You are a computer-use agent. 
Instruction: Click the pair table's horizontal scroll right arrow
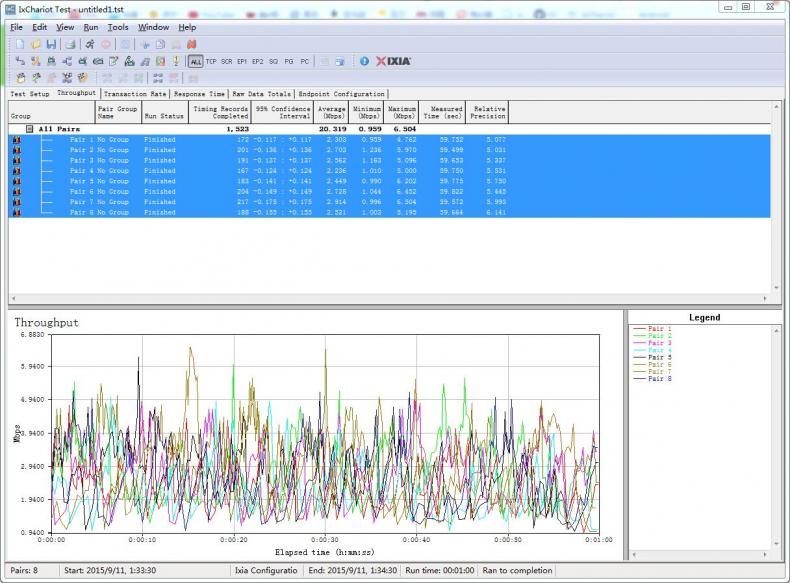[765, 298]
